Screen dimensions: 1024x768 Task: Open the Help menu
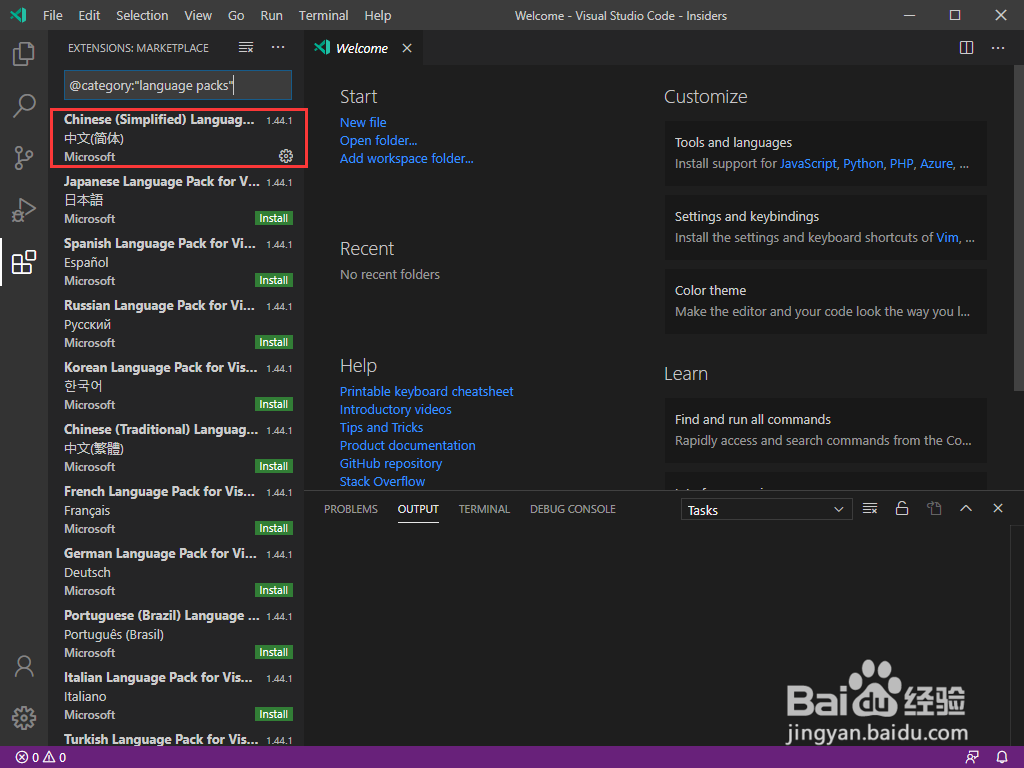pyautogui.click(x=377, y=16)
